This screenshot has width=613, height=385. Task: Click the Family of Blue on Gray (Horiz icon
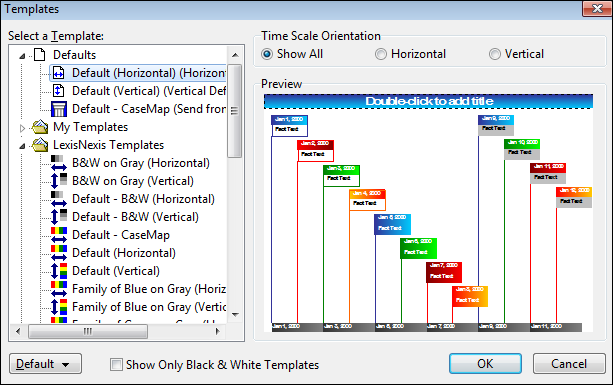[59, 289]
